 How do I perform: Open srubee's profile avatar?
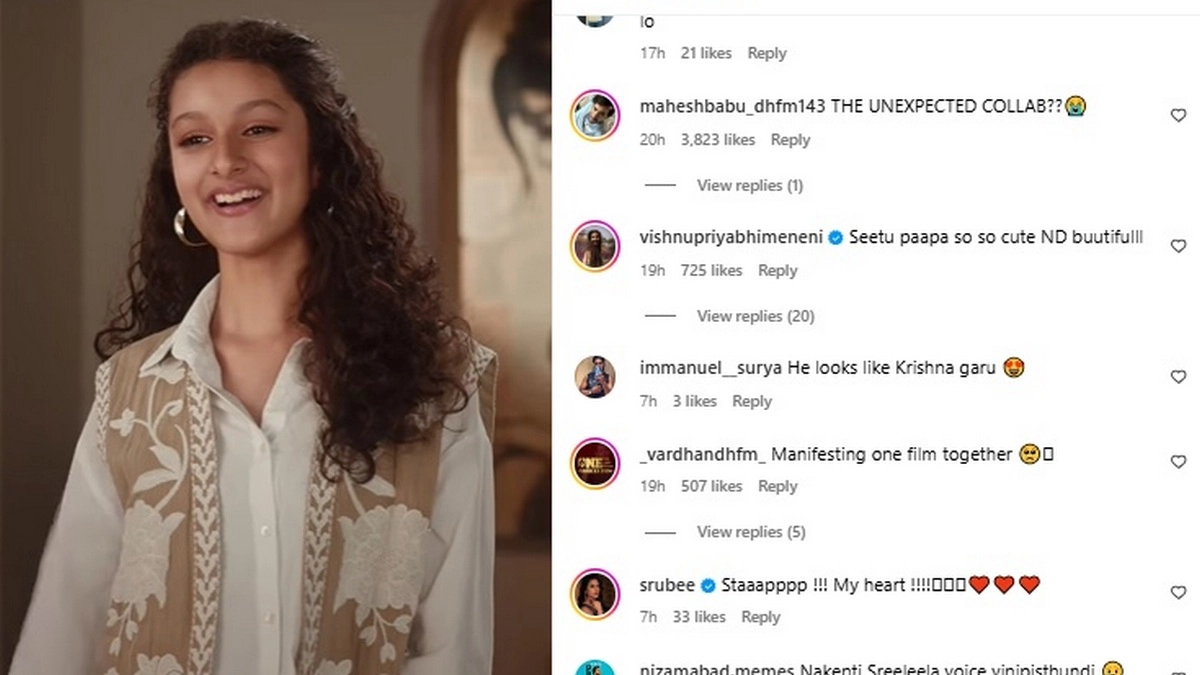pos(595,593)
